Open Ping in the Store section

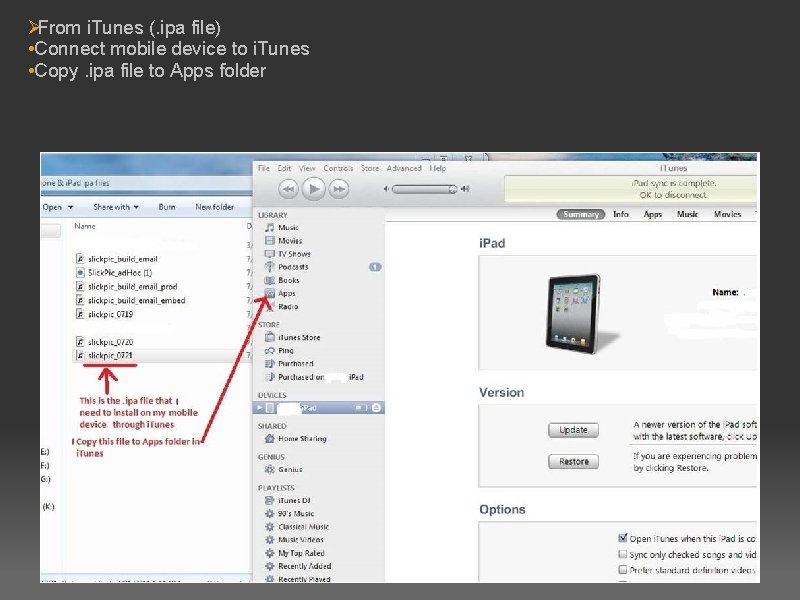tap(286, 351)
